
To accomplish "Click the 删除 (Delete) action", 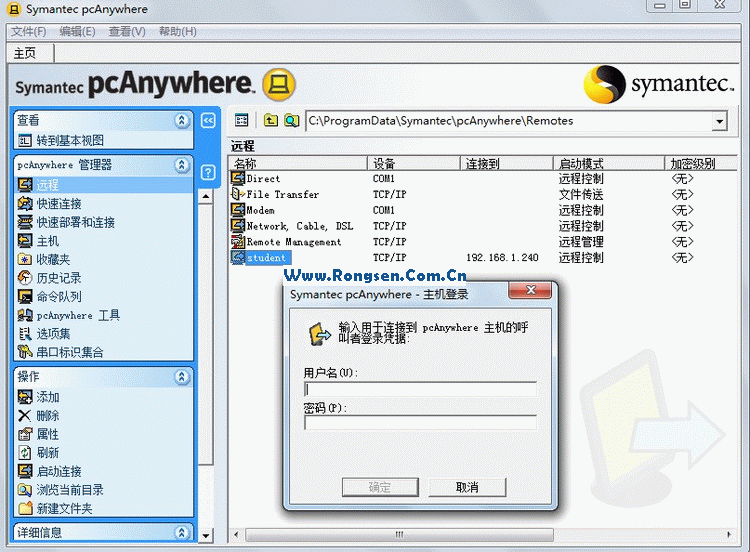I will (26, 415).
